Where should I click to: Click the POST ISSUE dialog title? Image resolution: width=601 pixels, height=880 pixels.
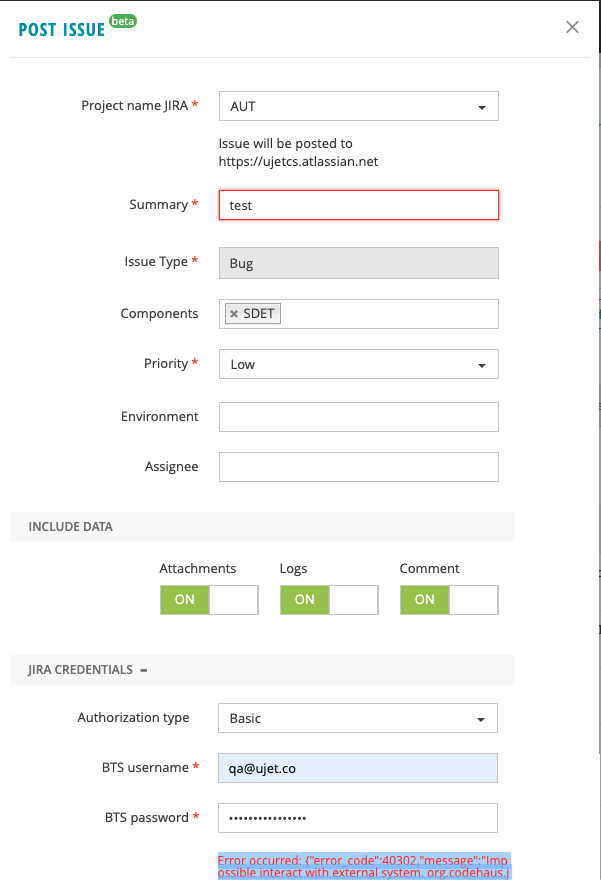pos(62,30)
